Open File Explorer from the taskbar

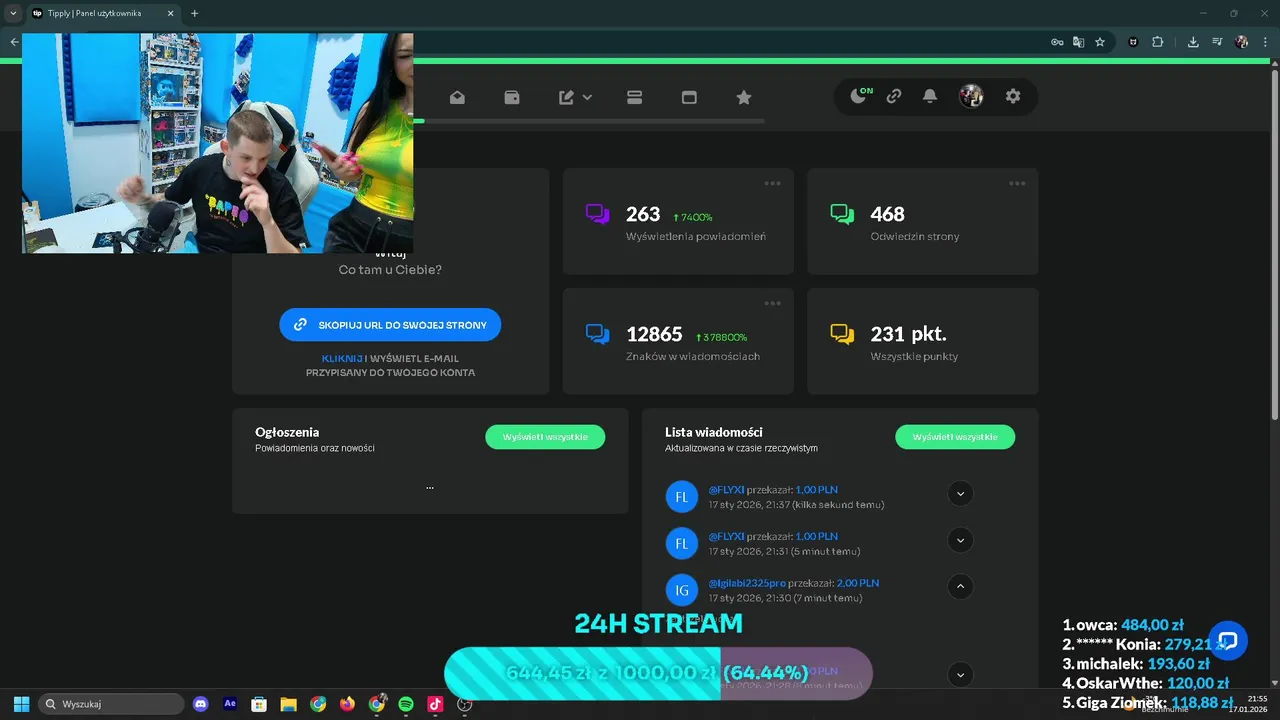point(288,704)
